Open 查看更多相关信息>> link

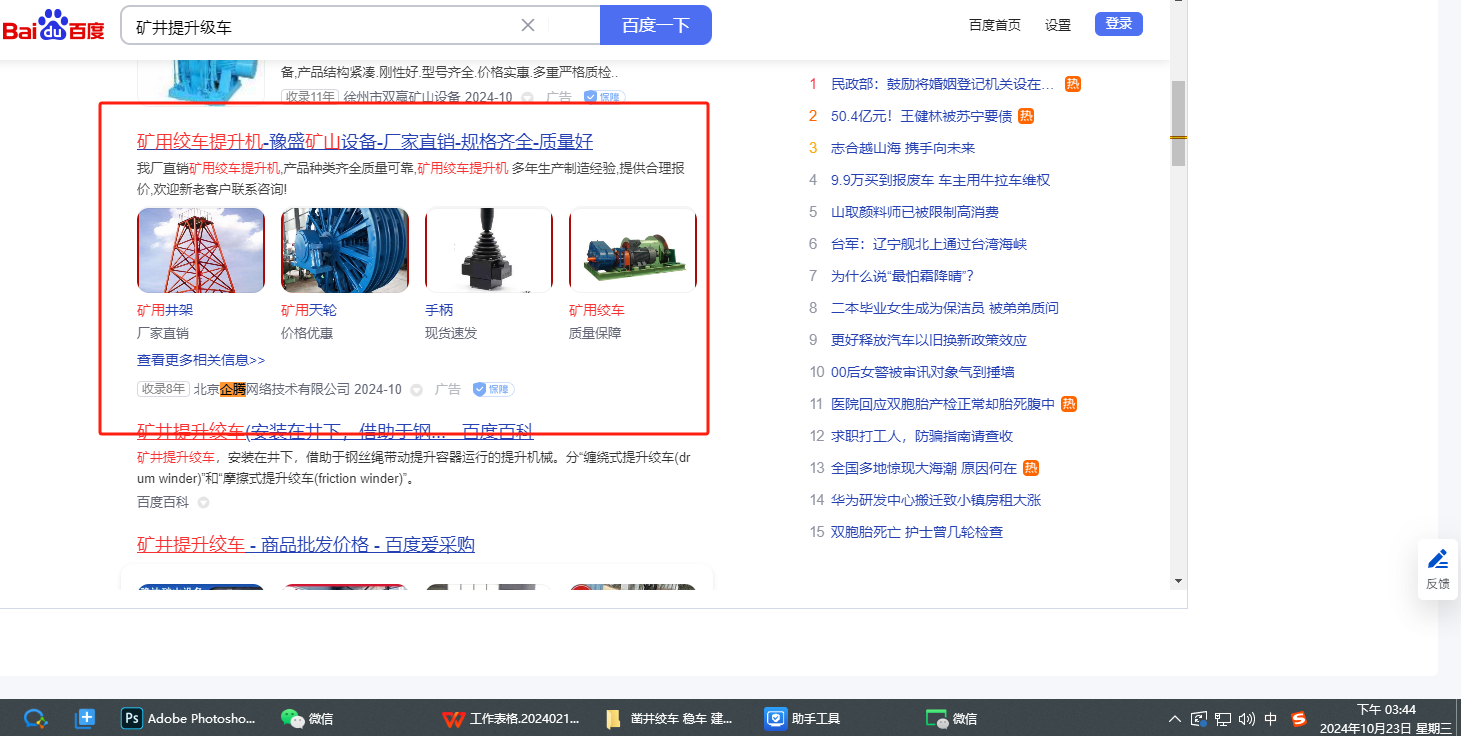click(x=201, y=360)
